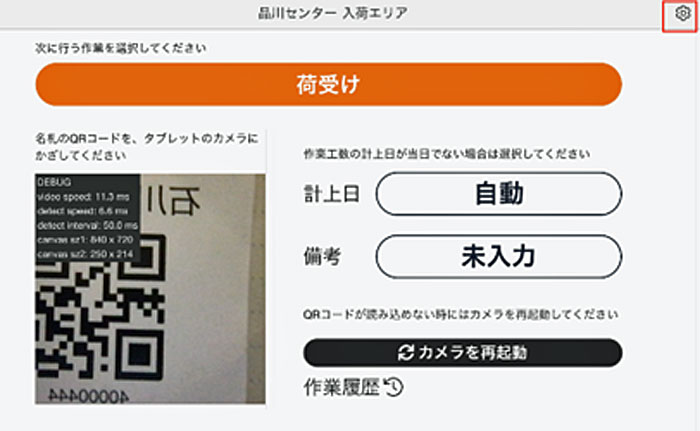
Task: Click the QRコード scanning instruction text above camera
Action: coord(146,147)
